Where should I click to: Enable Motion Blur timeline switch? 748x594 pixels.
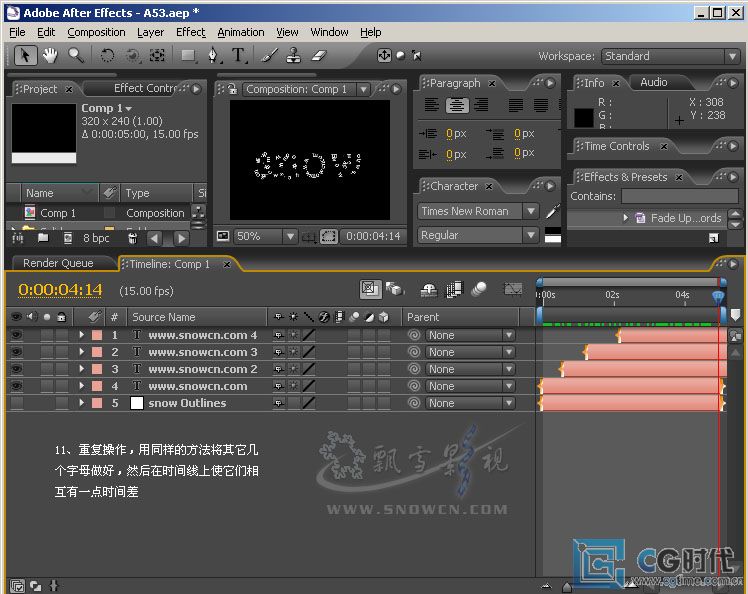click(479, 289)
